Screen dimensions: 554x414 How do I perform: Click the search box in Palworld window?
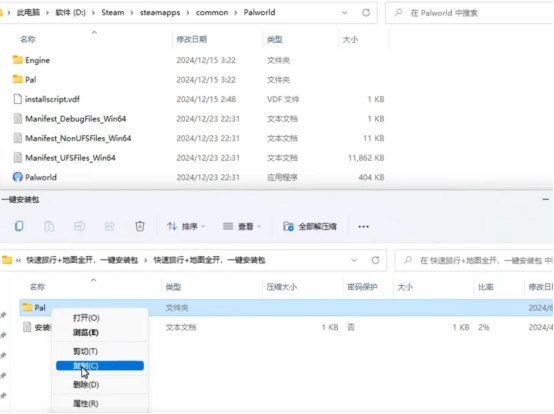pos(469,13)
